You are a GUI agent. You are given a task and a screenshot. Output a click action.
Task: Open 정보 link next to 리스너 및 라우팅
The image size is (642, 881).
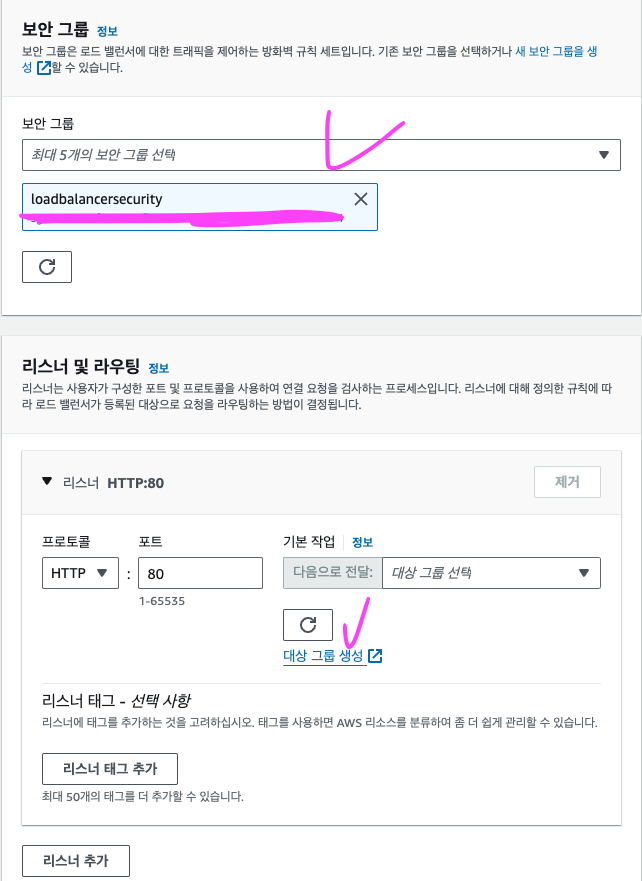158,368
